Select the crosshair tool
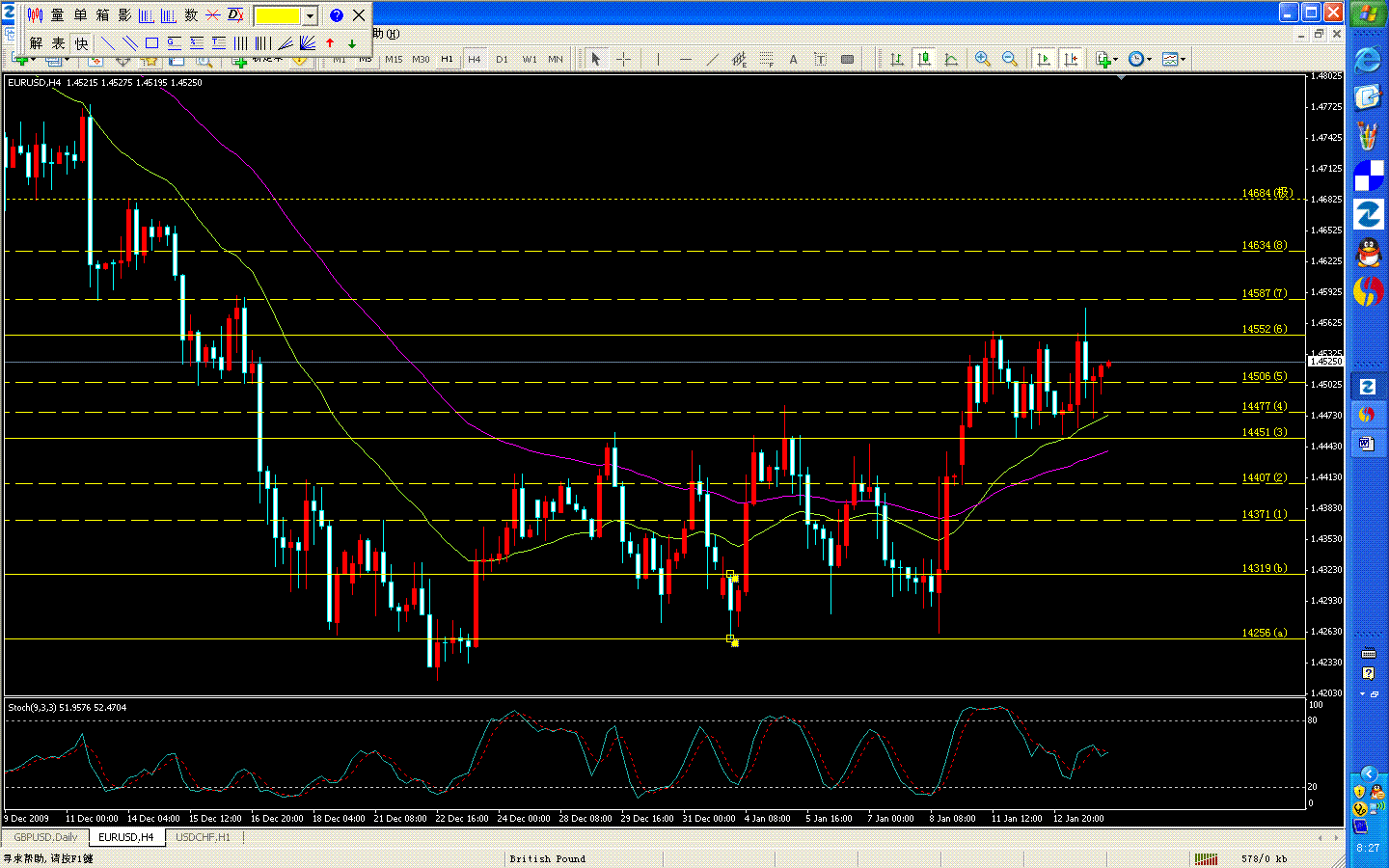The height and width of the screenshot is (868, 1389). pos(623,60)
